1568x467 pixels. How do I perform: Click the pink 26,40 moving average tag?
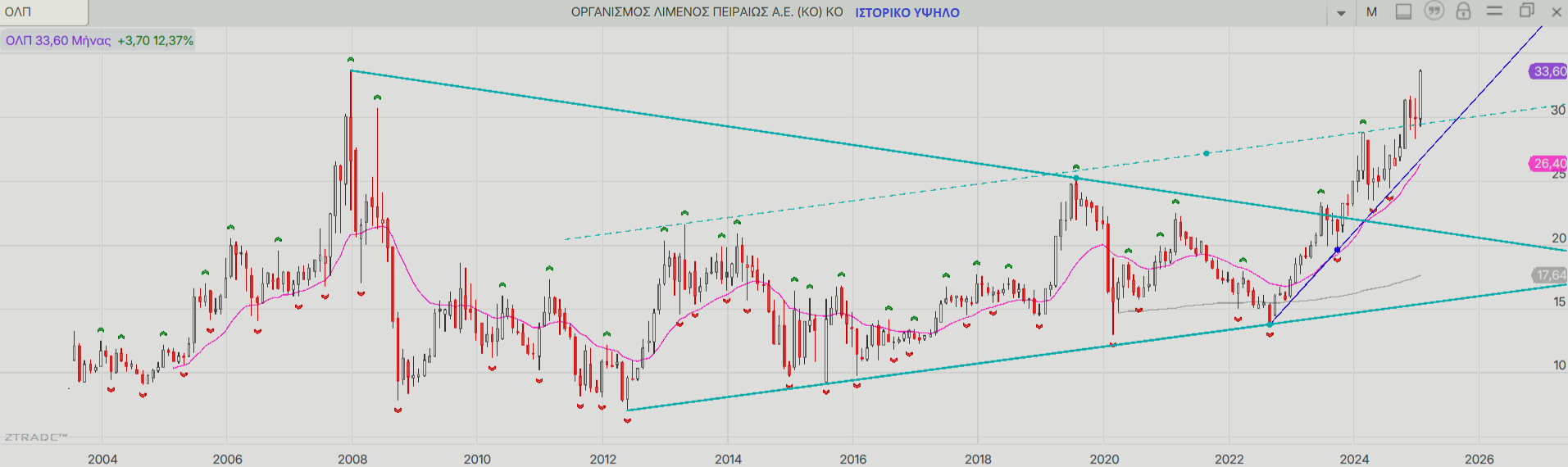[1548, 164]
